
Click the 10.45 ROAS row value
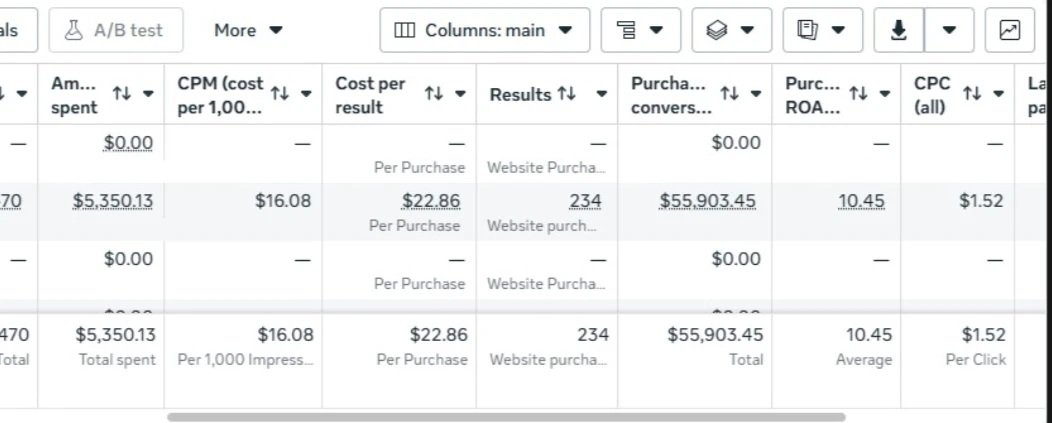[x=861, y=201]
